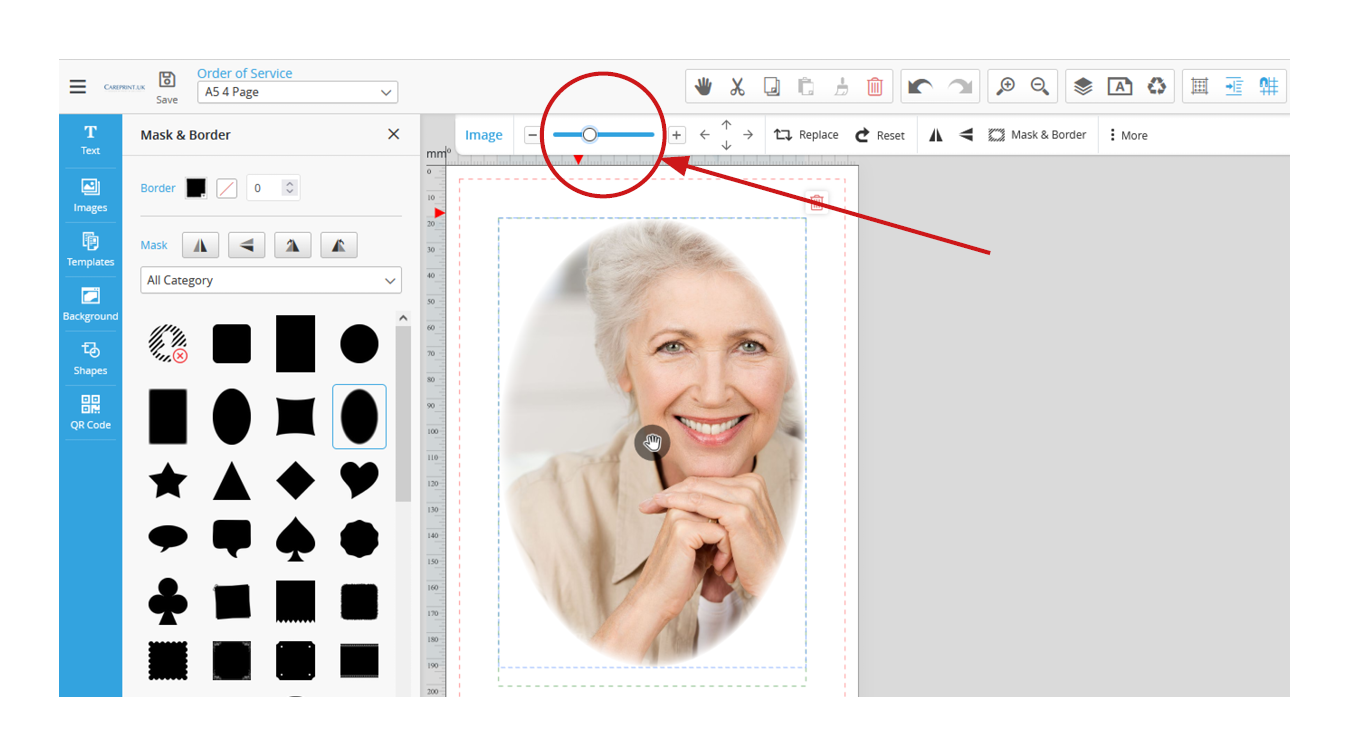The width and height of the screenshot is (1349, 756).
Task: Select the remove mask option
Action: click(168, 343)
